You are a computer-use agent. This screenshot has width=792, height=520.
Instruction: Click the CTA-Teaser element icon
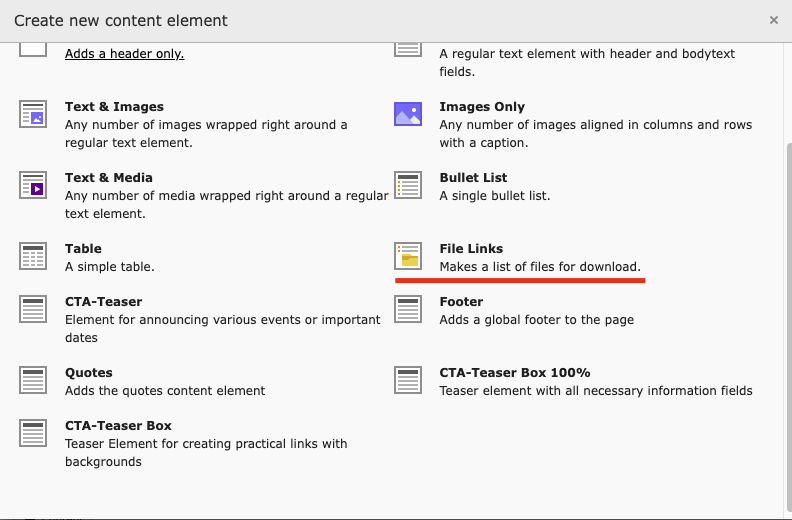33,309
